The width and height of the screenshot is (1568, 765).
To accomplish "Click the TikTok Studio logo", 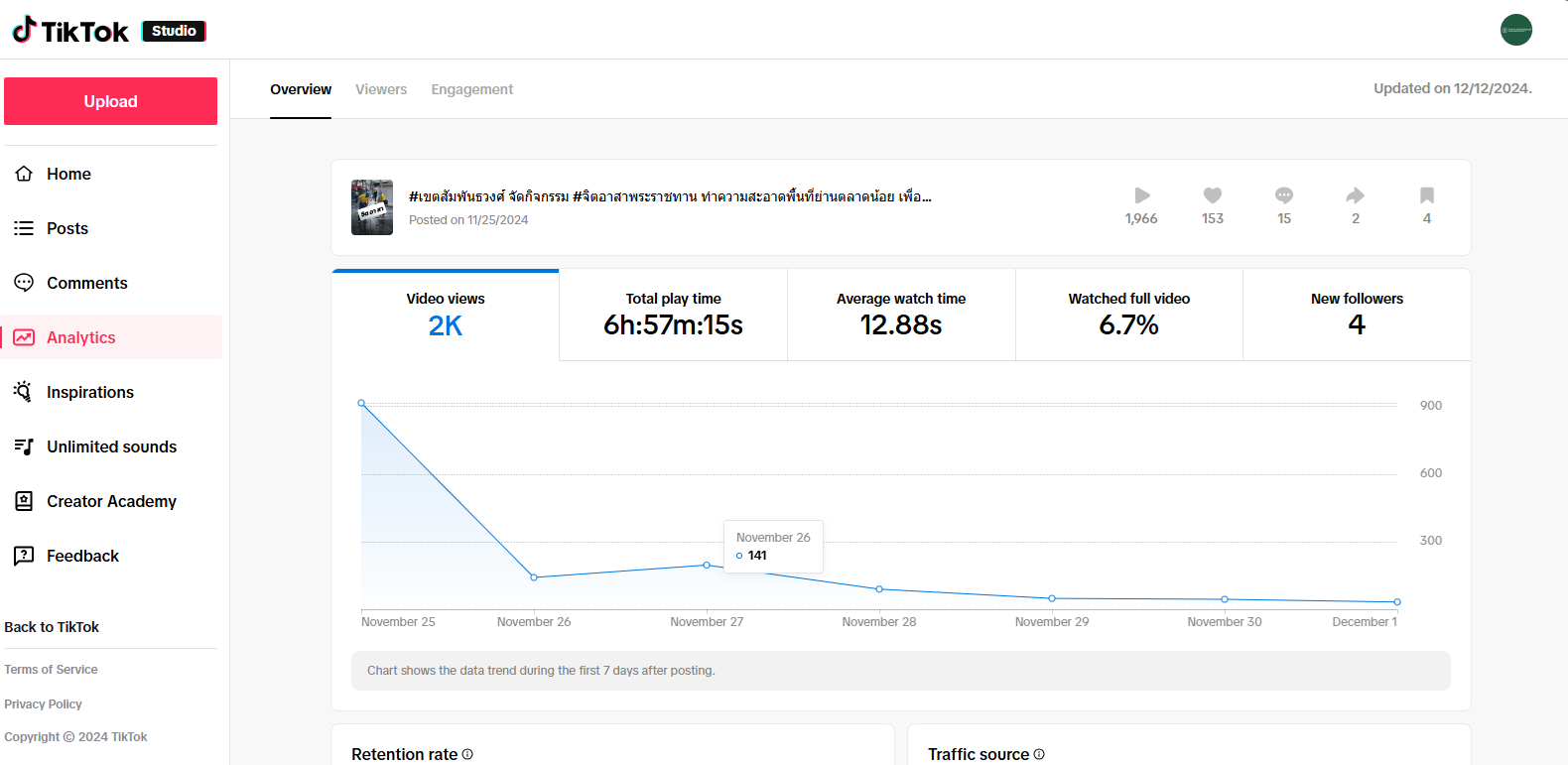I will point(108,31).
